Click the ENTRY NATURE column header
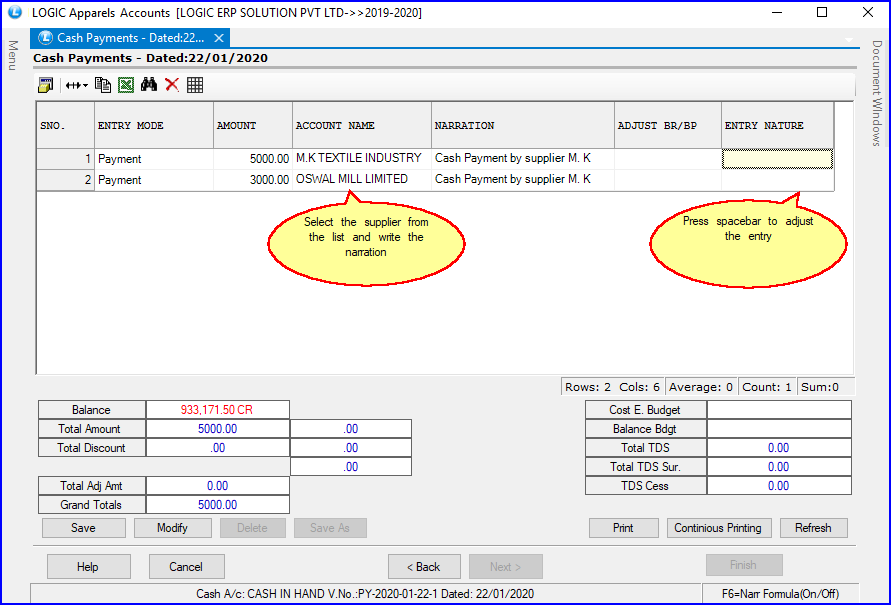This screenshot has width=891, height=605. (777, 126)
